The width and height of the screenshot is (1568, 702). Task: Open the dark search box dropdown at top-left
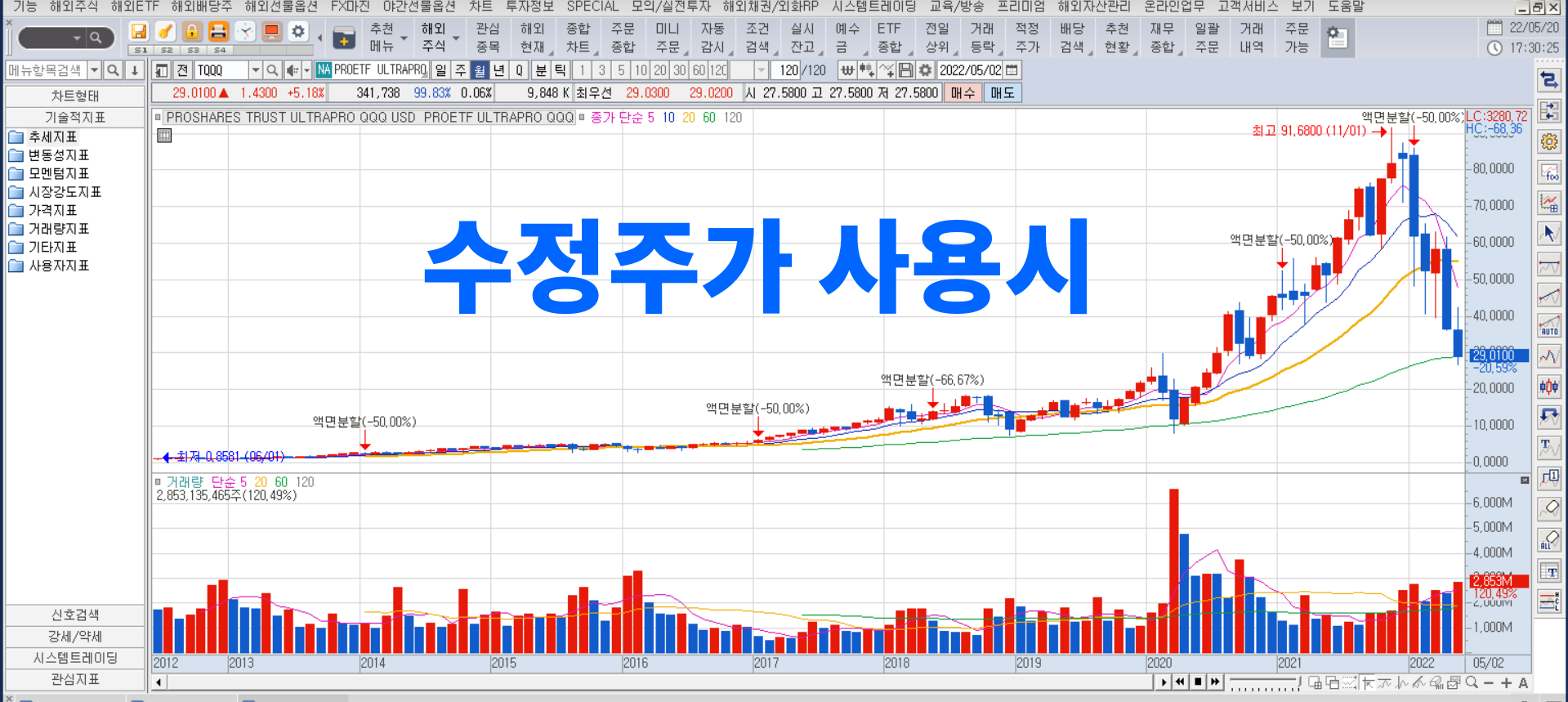[77, 38]
